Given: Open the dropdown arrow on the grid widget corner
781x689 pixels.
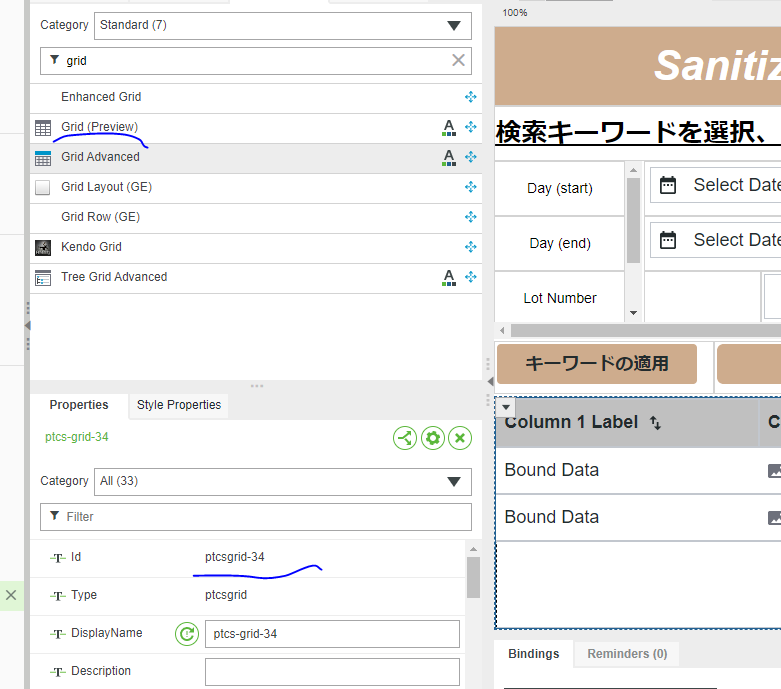Looking at the screenshot, I should coord(506,406).
